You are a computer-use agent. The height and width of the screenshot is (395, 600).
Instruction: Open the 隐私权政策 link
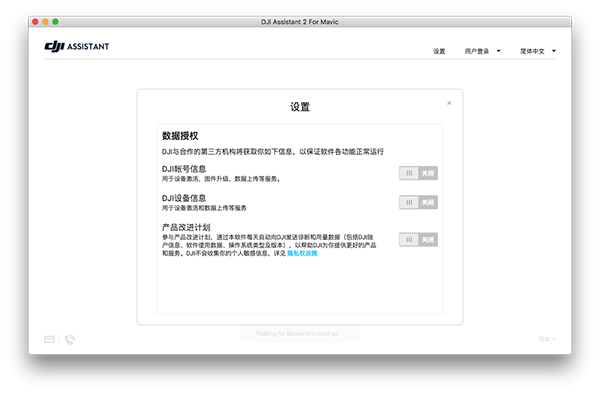302,253
